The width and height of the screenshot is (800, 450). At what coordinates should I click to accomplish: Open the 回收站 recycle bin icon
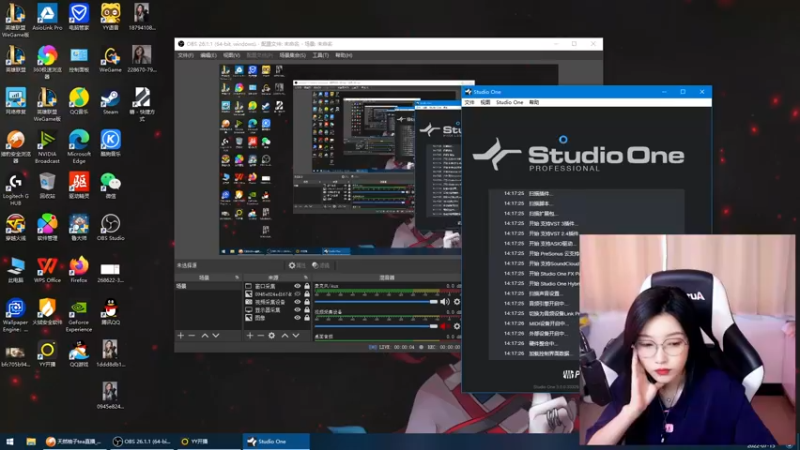(x=47, y=186)
